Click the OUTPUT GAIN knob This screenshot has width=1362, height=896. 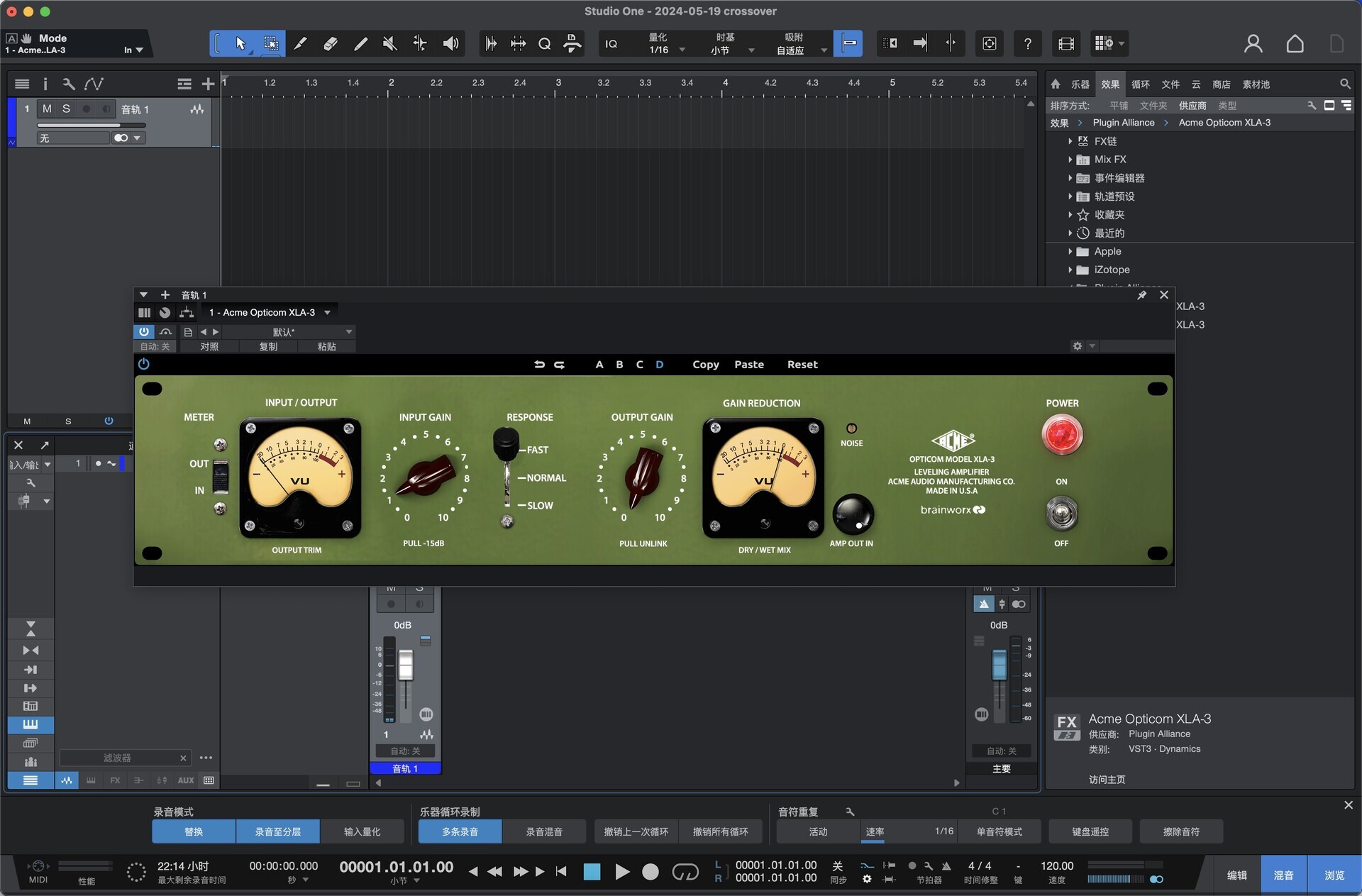tap(643, 479)
